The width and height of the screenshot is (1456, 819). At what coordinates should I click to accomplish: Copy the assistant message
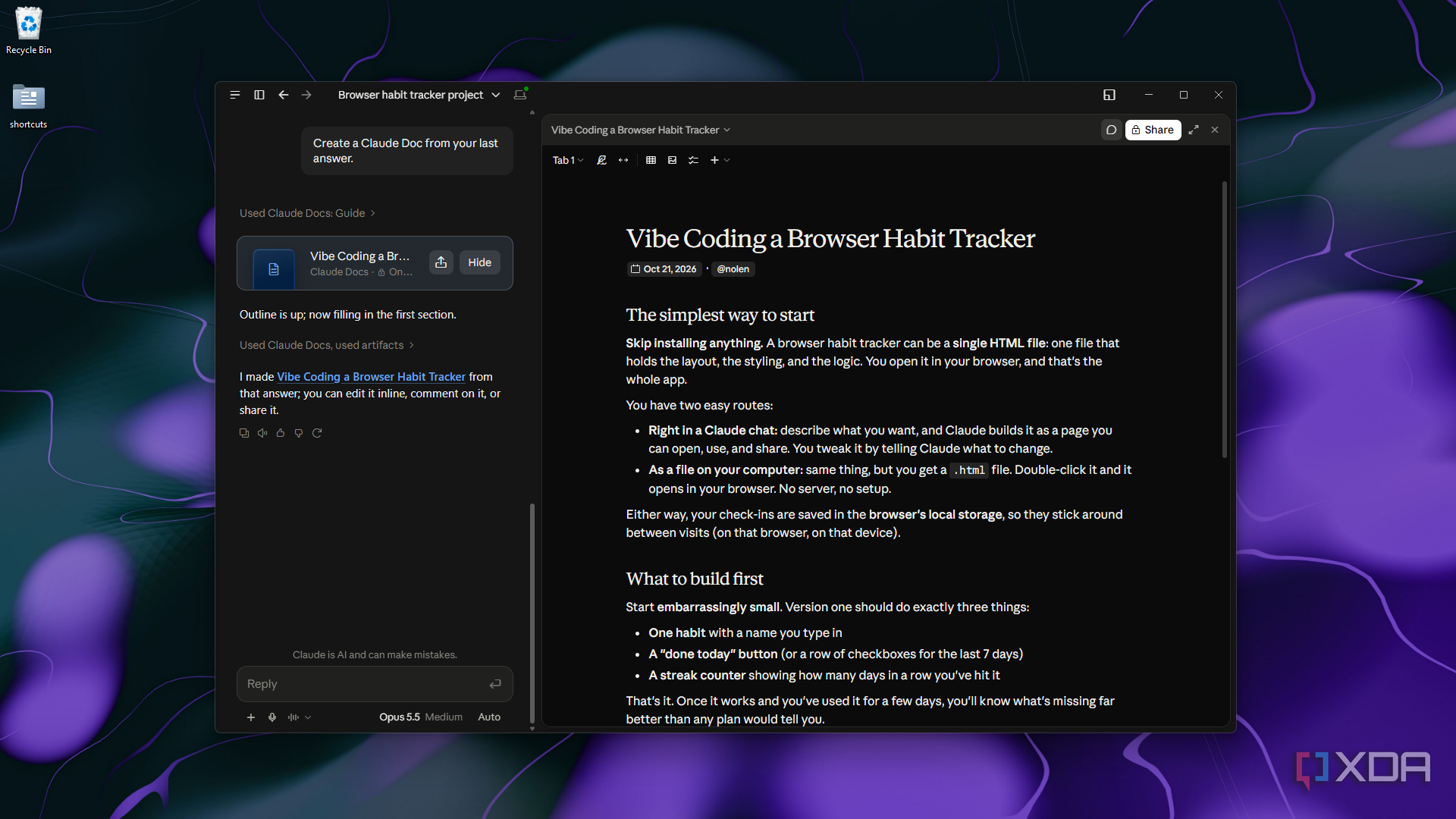244,433
